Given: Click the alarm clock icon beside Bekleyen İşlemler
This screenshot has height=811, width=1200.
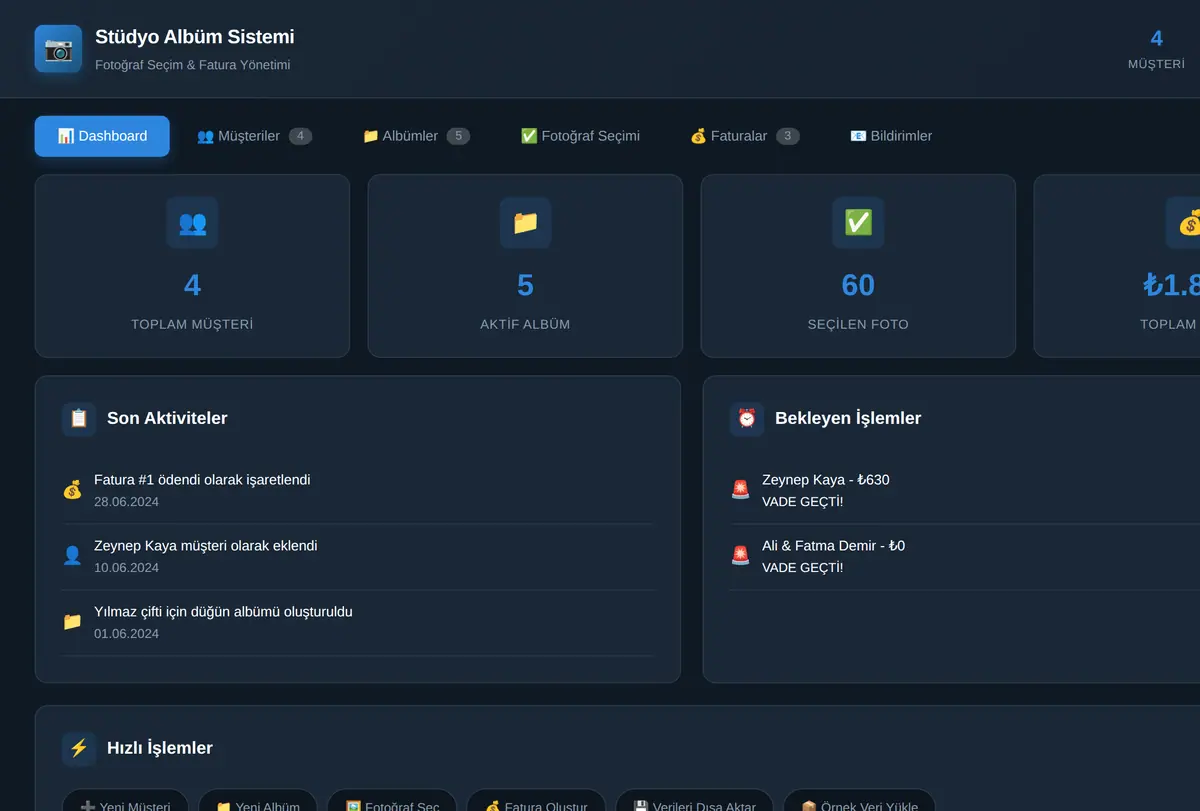Looking at the screenshot, I should 747,419.
